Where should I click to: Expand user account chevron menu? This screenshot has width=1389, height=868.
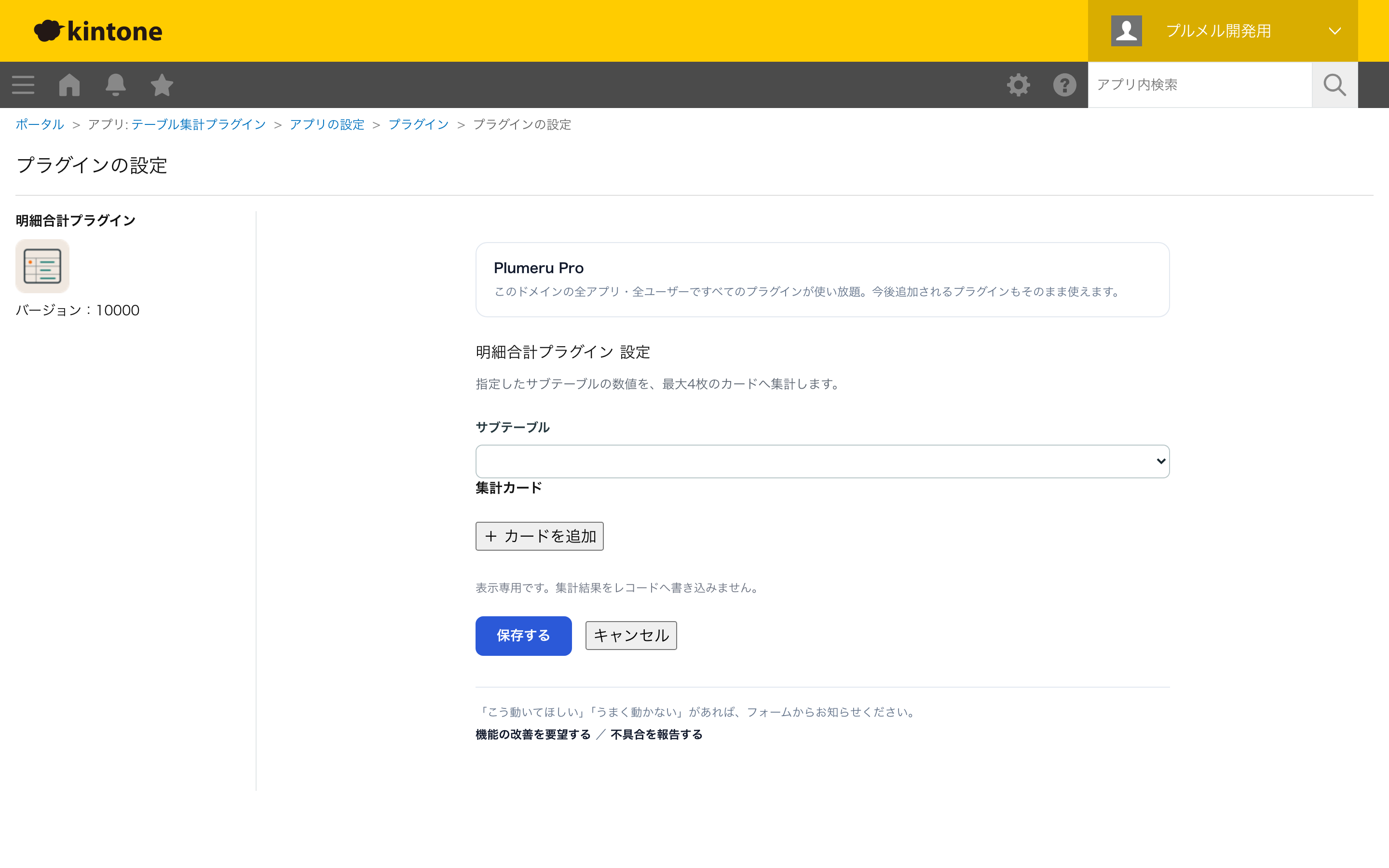[1335, 31]
